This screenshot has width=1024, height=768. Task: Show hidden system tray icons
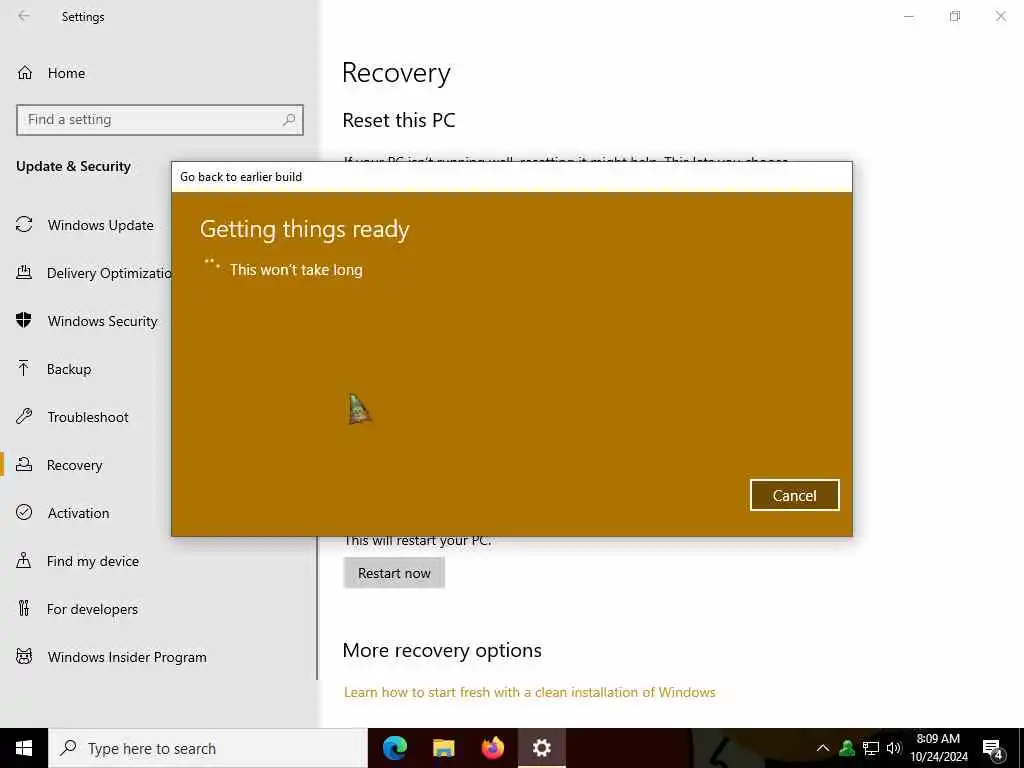pos(823,748)
